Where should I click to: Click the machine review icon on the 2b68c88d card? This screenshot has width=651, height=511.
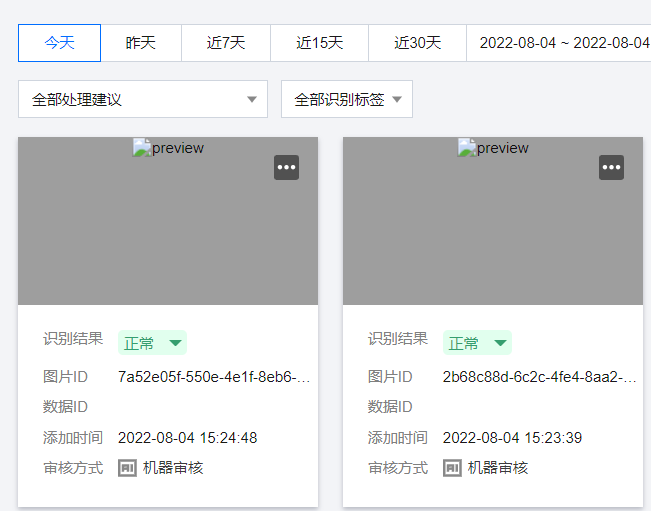[452, 468]
